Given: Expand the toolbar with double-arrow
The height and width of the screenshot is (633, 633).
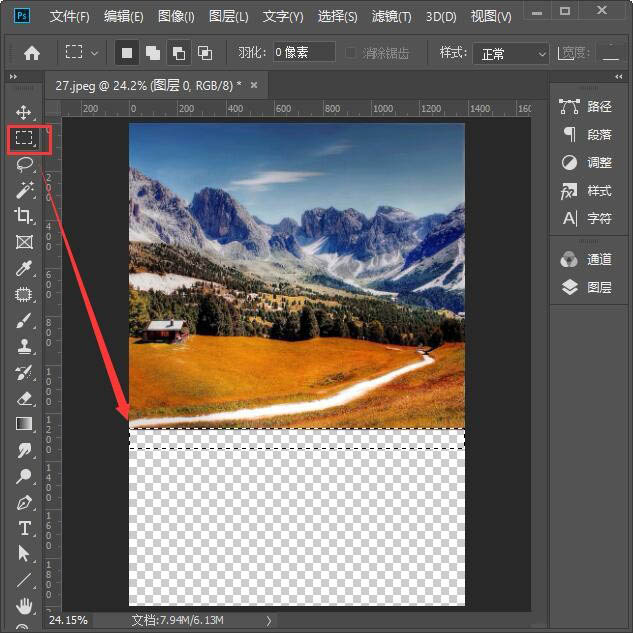Looking at the screenshot, I should pos(13,76).
